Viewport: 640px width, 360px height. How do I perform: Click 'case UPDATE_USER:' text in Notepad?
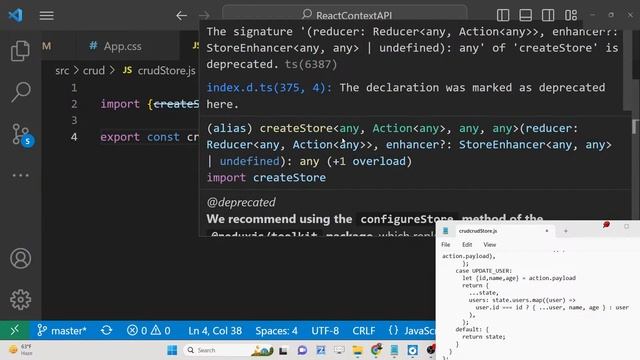[484, 271]
